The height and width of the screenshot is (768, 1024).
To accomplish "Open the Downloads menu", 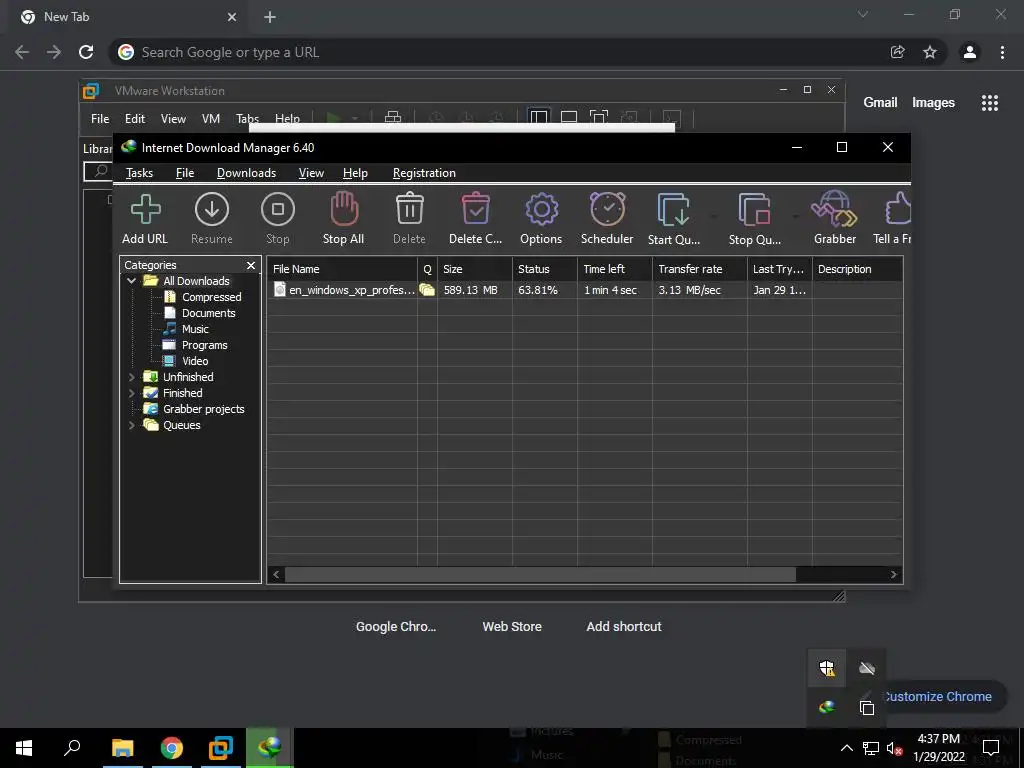I will point(246,173).
